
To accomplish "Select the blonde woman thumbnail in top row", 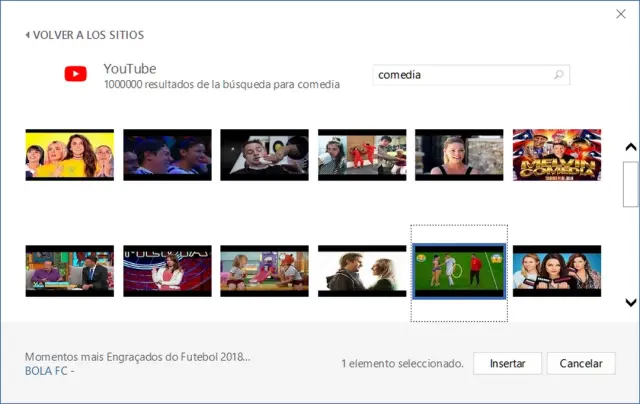I will pos(459,155).
